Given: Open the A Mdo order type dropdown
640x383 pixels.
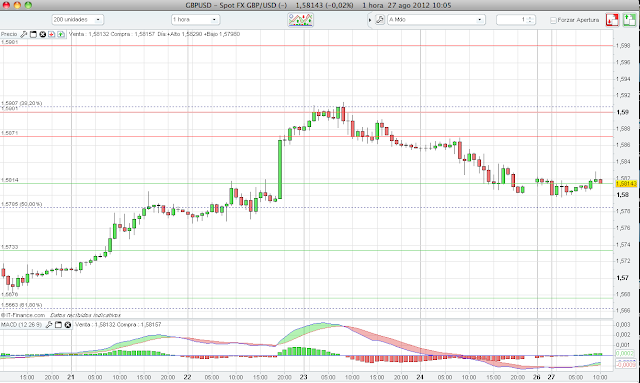Looking at the screenshot, I should coord(436,20).
